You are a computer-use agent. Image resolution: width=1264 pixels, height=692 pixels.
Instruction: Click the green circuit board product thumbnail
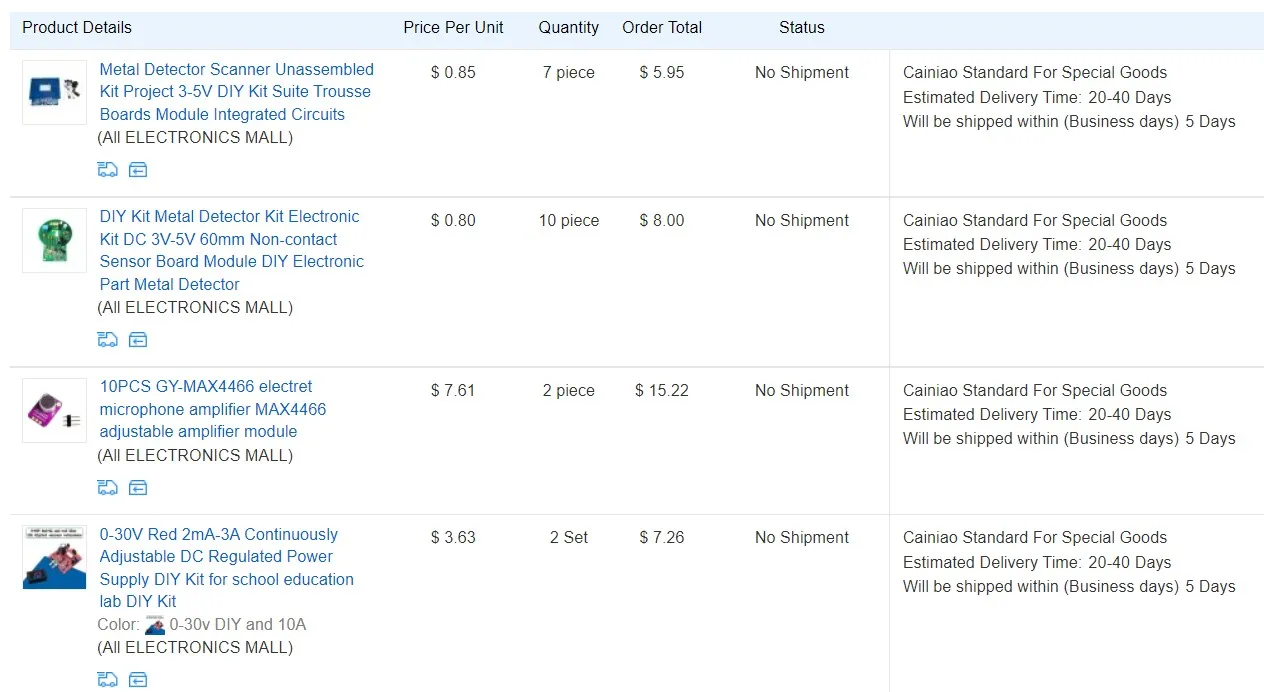tap(54, 240)
